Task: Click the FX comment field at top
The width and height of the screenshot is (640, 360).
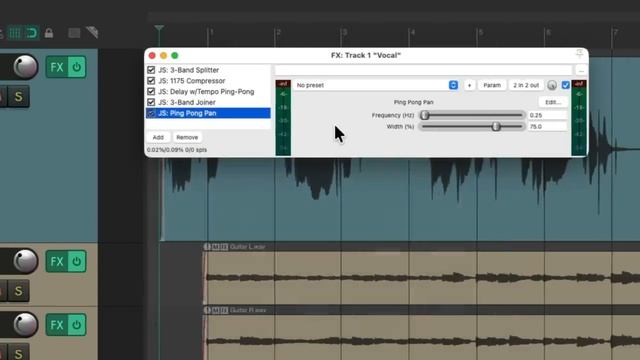Action: 424,70
